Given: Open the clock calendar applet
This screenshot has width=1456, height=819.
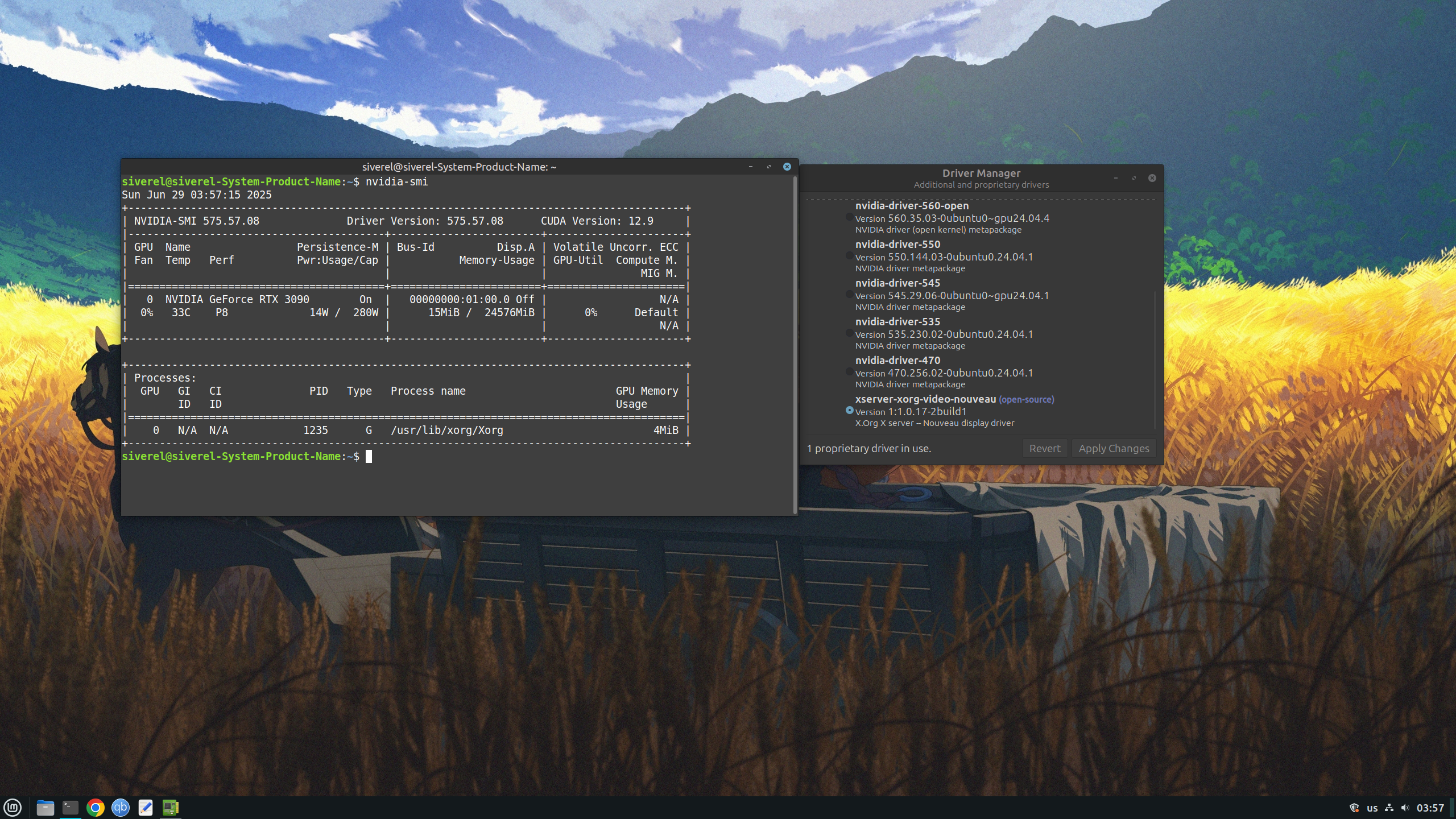Looking at the screenshot, I should click(1430, 808).
